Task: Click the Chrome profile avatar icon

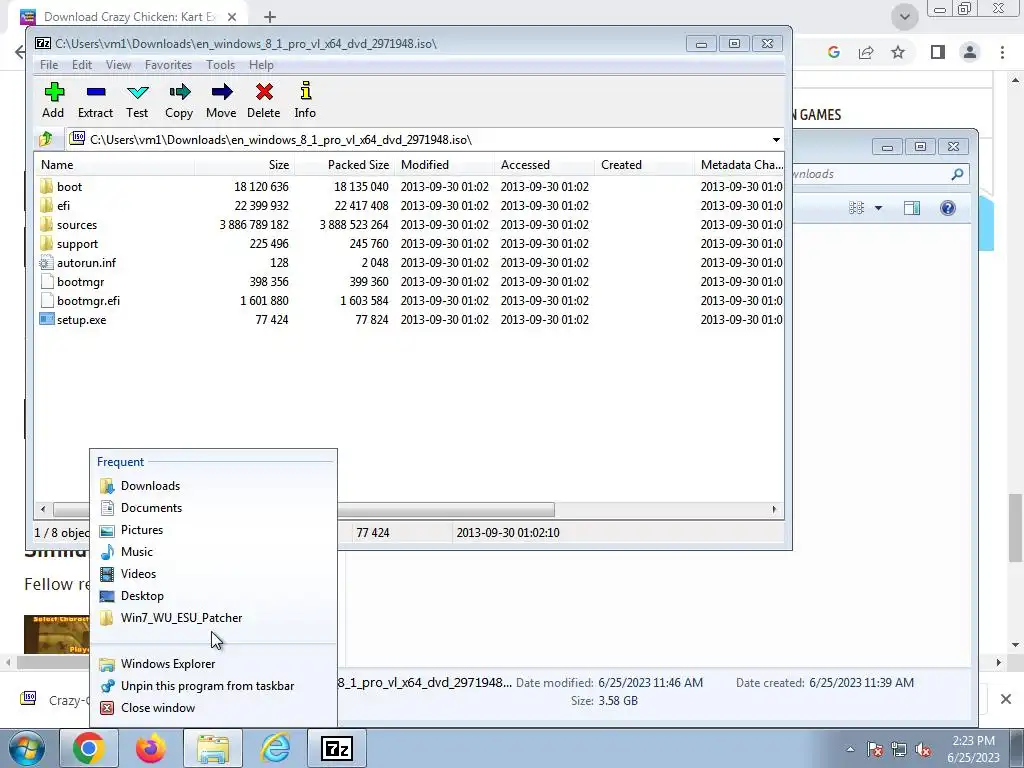Action: [970, 52]
